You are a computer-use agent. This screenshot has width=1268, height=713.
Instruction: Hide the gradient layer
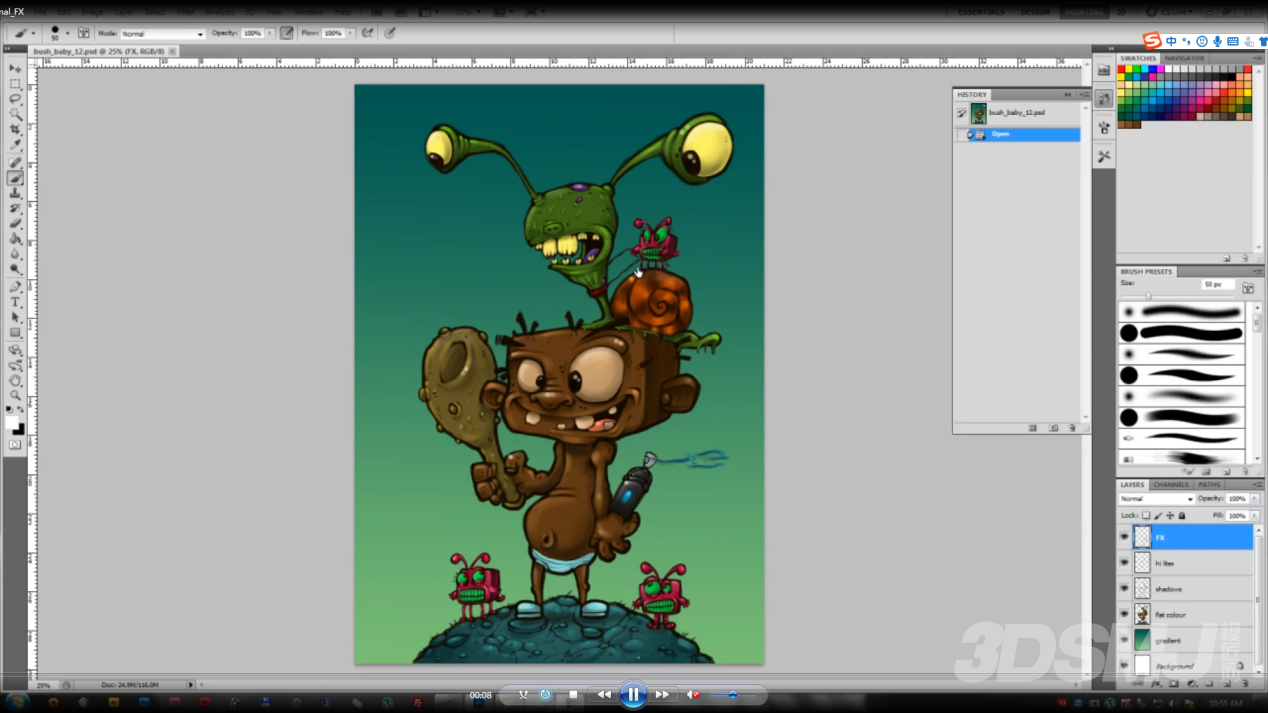[x=1124, y=640]
